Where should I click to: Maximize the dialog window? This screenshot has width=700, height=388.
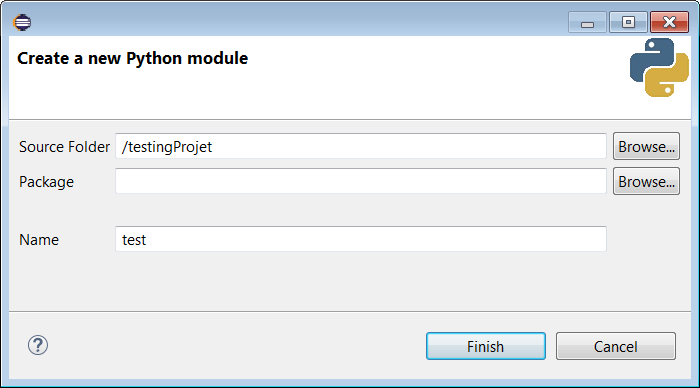tap(628, 22)
